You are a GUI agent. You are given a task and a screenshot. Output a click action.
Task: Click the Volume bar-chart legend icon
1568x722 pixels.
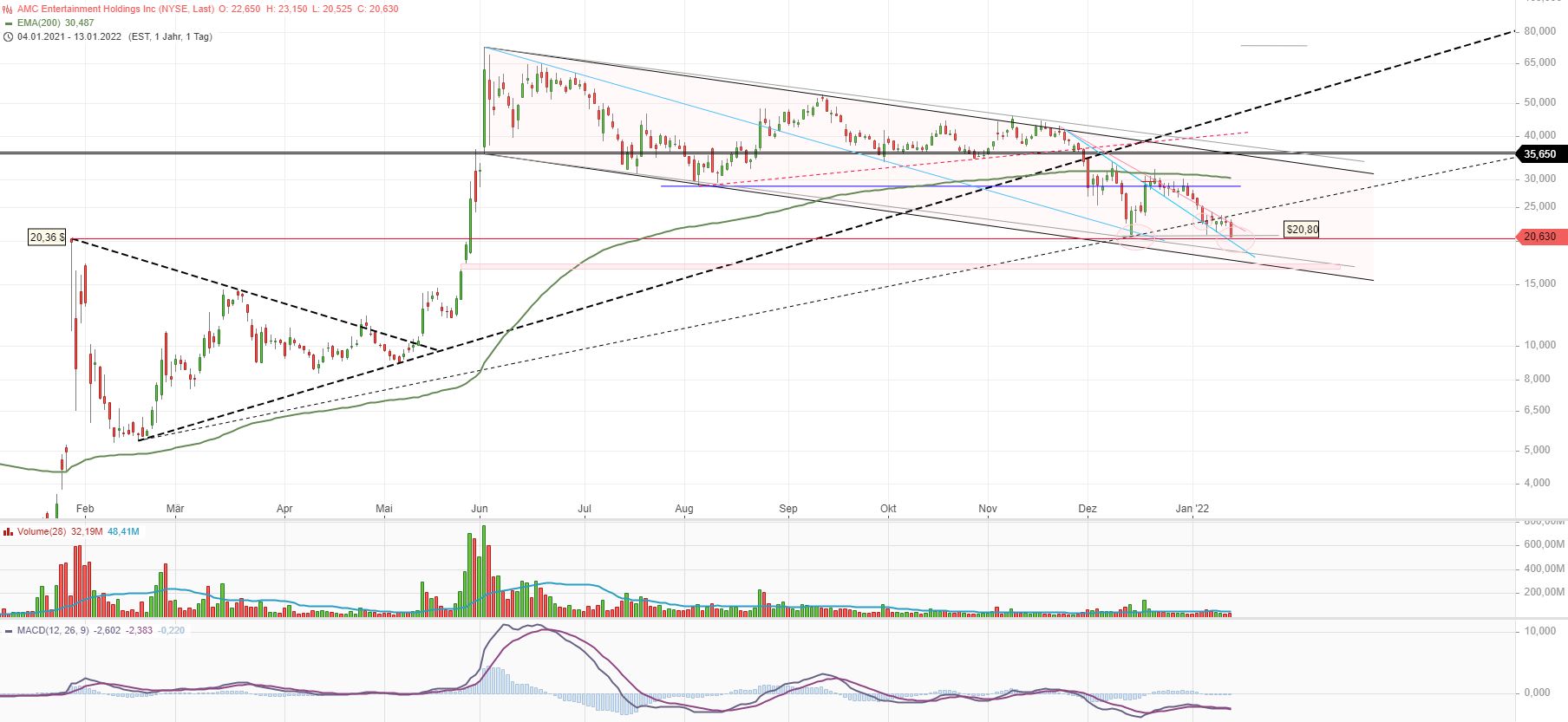(8, 531)
